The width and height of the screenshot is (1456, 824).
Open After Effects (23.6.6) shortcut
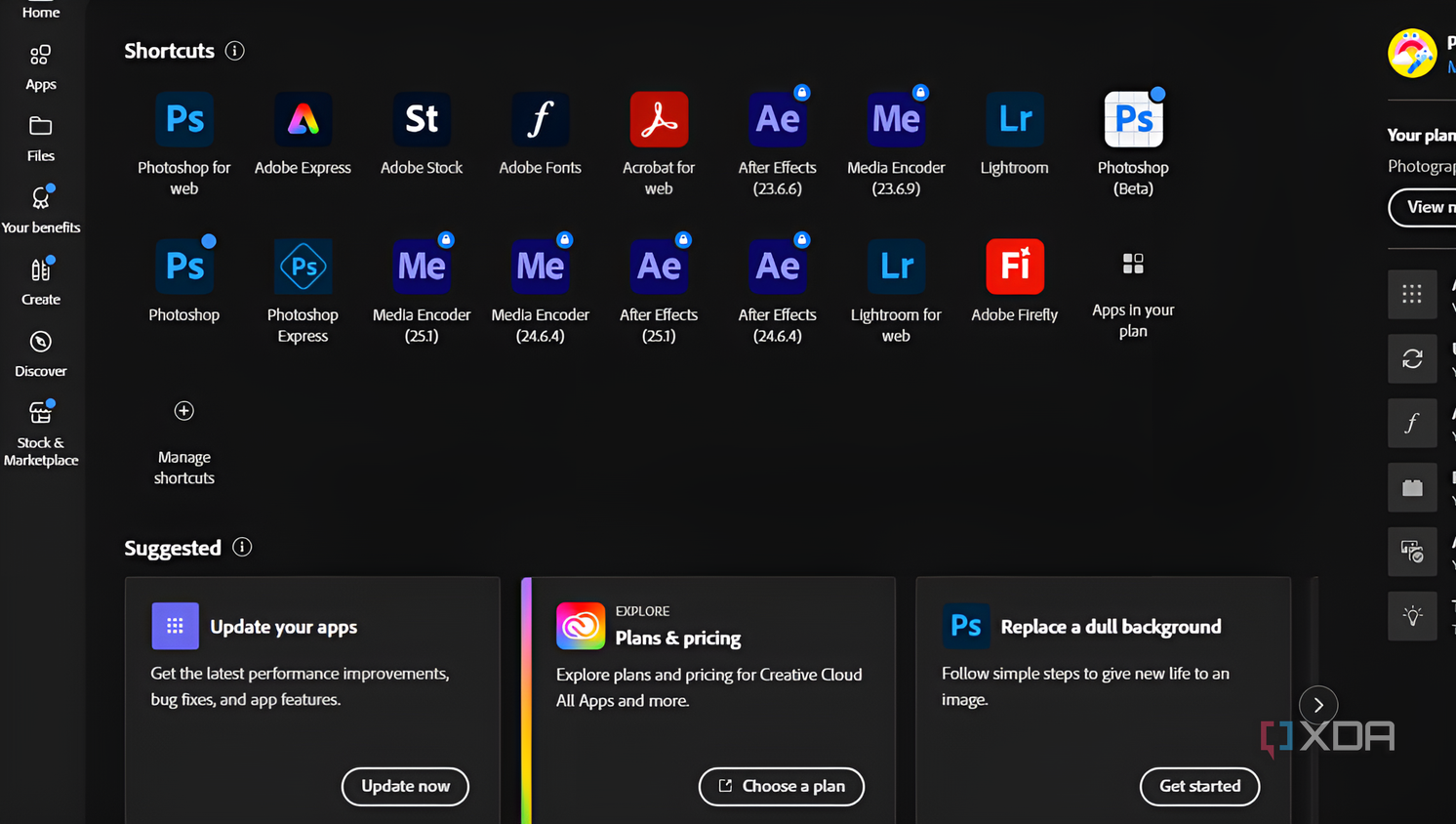click(x=778, y=119)
